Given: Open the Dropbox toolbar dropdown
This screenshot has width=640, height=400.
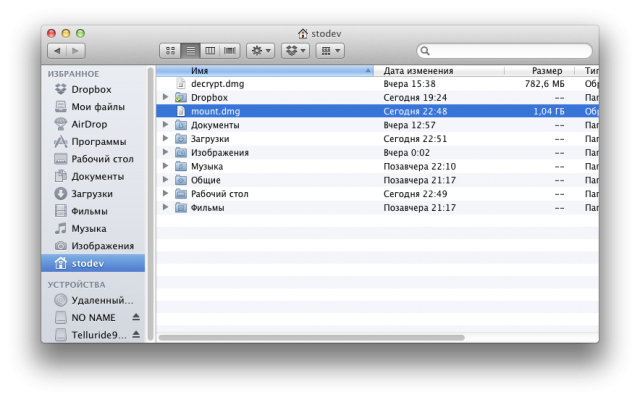Looking at the screenshot, I should [295, 50].
